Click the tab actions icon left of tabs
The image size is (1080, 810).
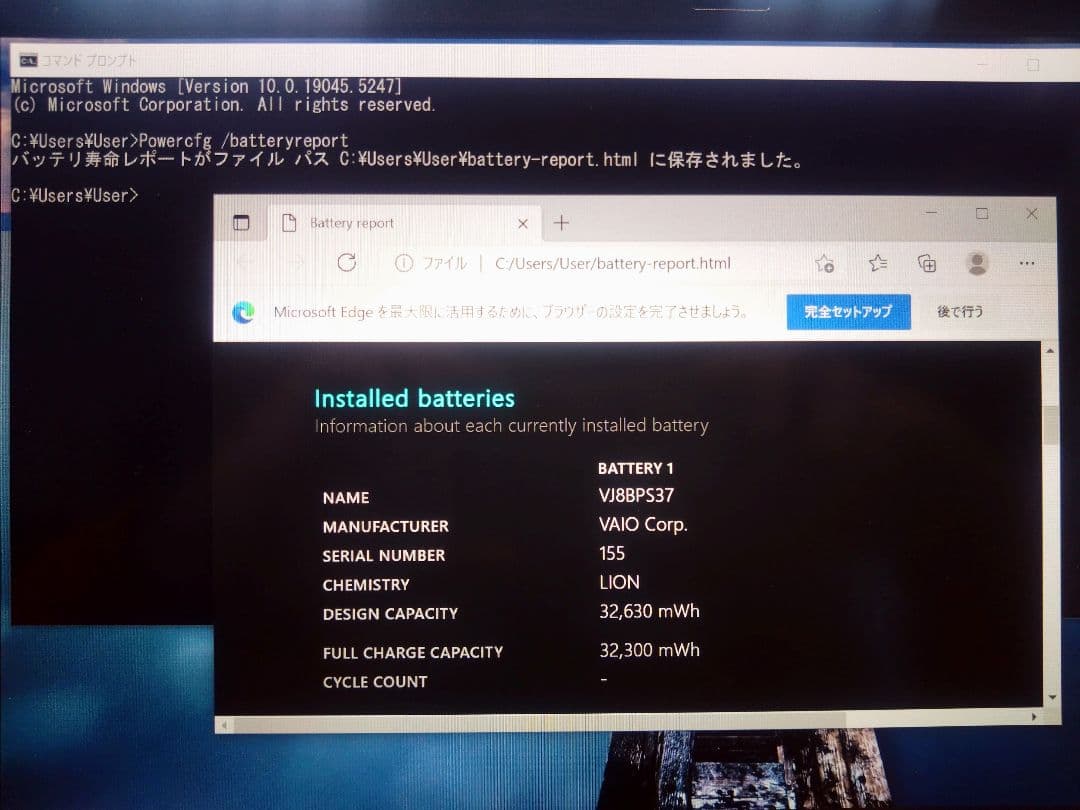click(240, 222)
